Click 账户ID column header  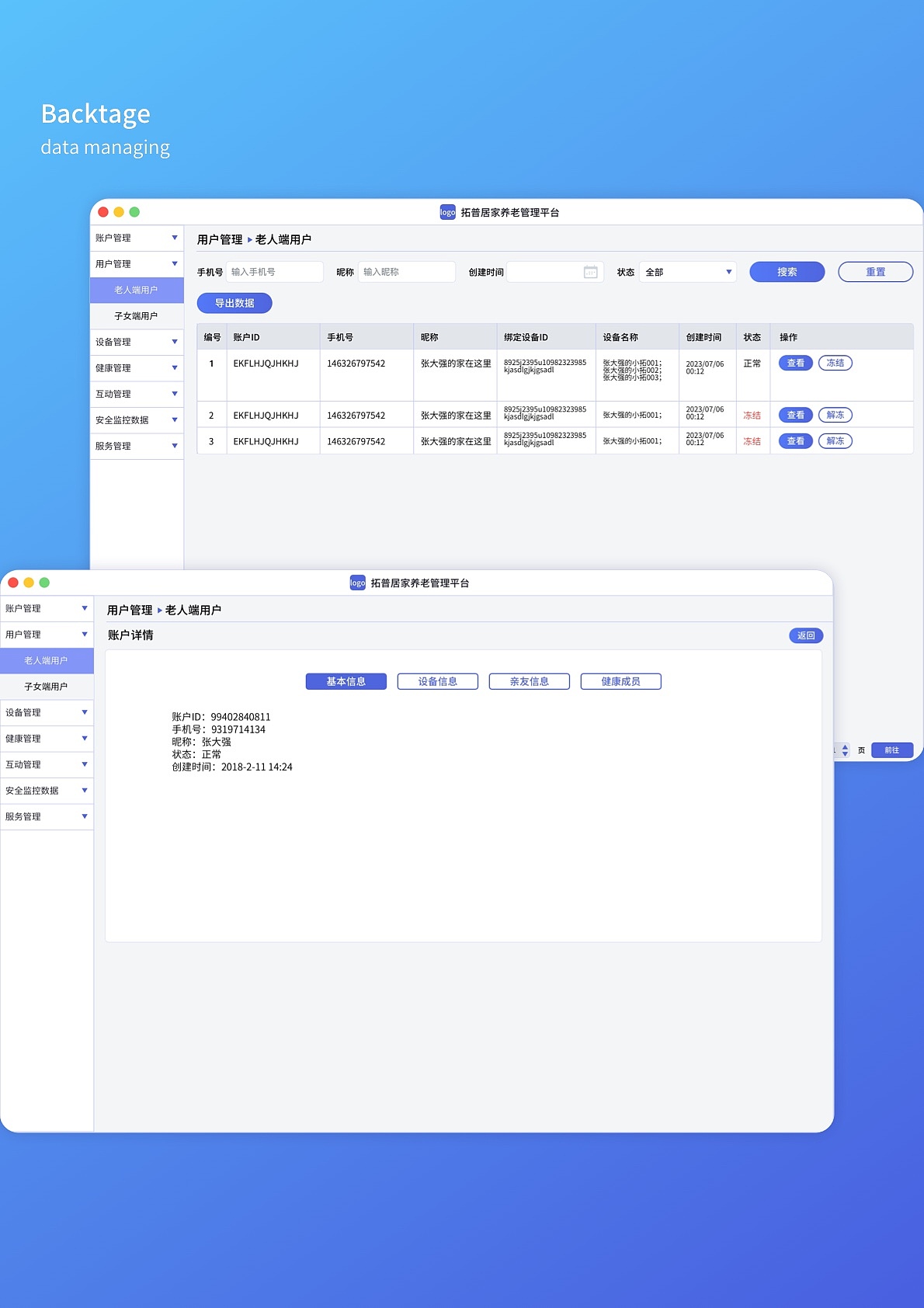coord(247,337)
